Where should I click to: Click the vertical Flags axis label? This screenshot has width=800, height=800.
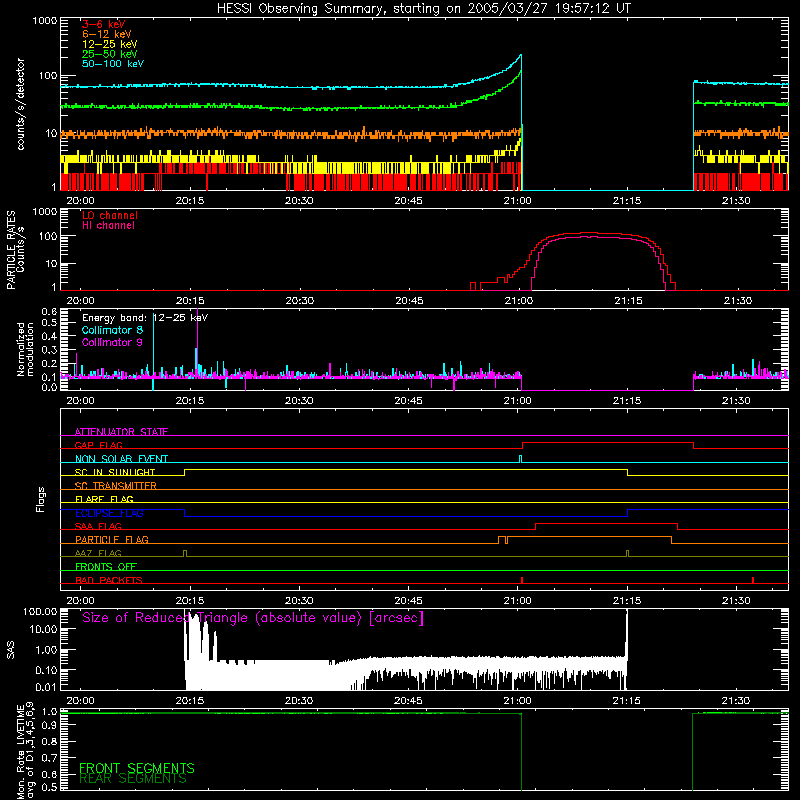(41, 499)
